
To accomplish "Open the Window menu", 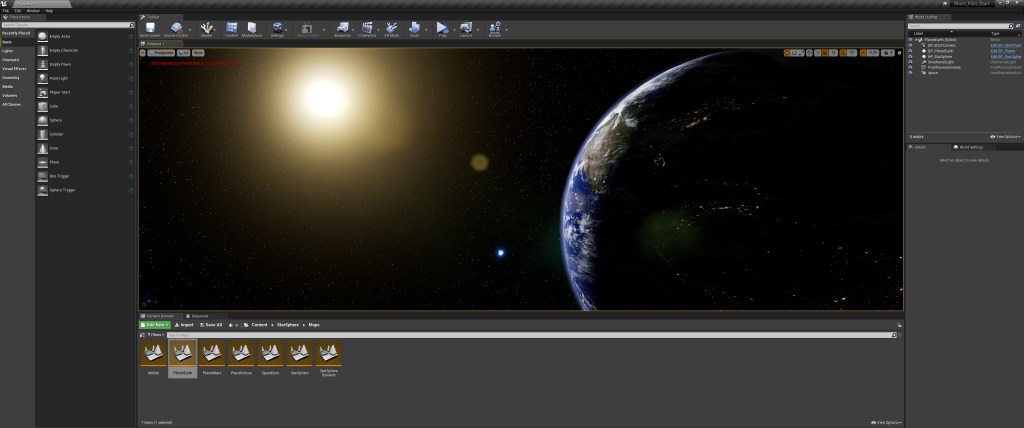I will pos(33,11).
